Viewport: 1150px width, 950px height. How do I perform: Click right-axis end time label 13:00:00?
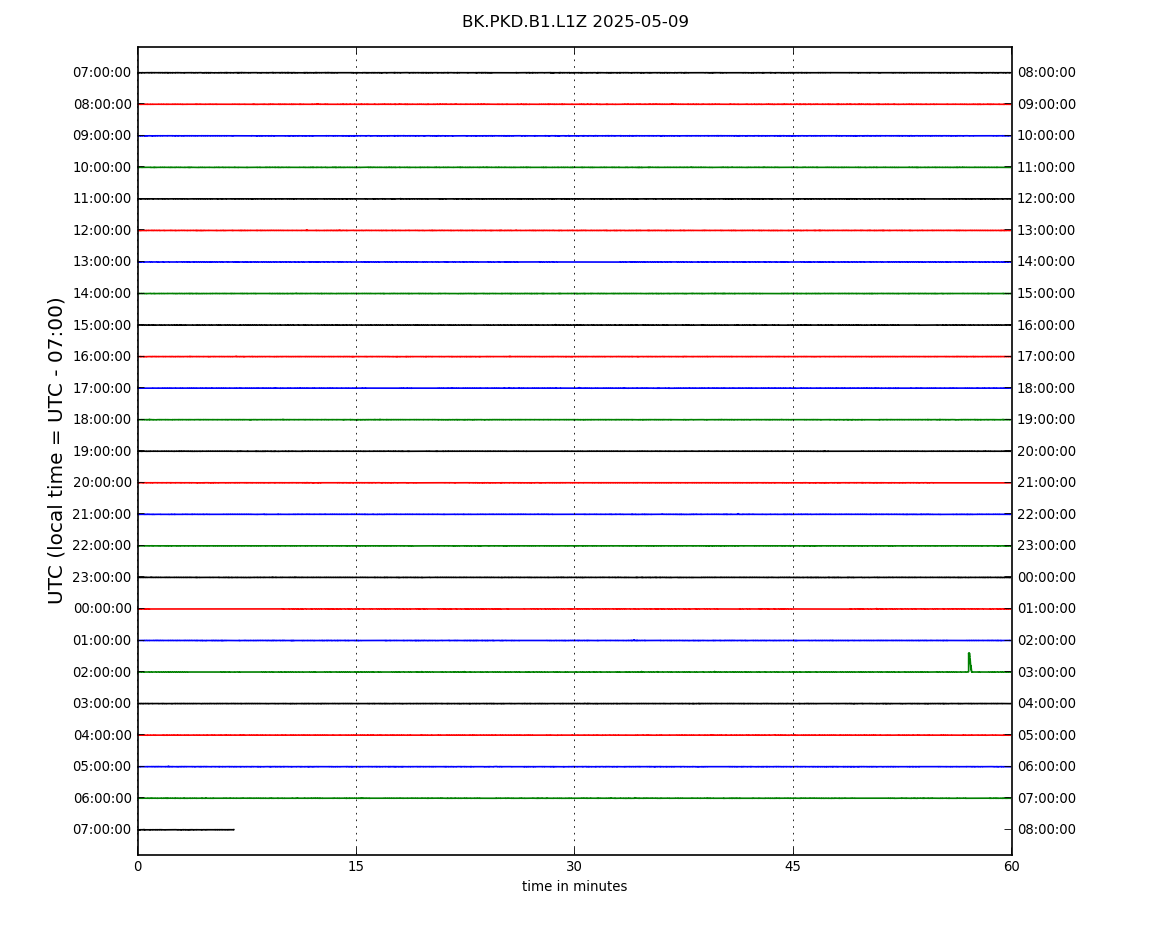(x=1047, y=230)
